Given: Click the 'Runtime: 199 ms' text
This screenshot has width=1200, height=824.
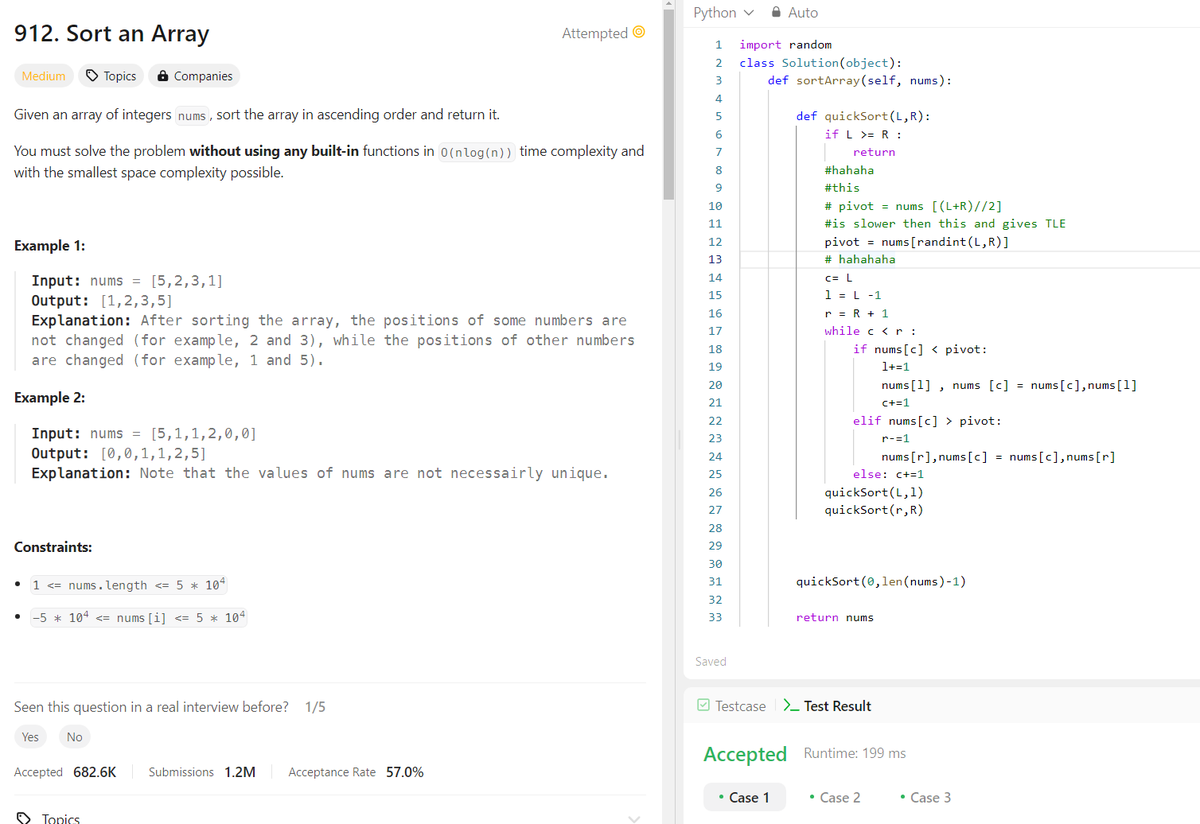Looking at the screenshot, I should click(855, 753).
